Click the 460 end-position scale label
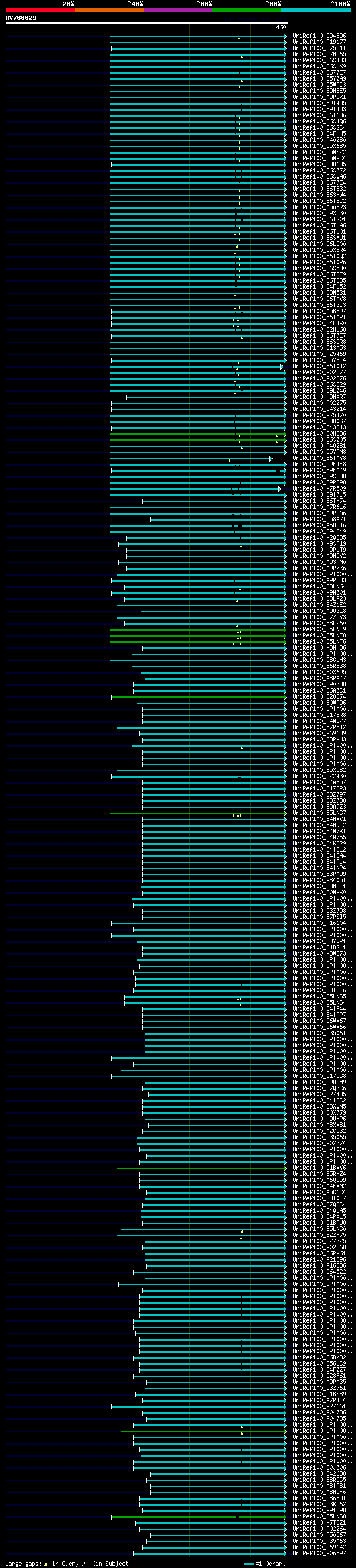 [280, 27]
